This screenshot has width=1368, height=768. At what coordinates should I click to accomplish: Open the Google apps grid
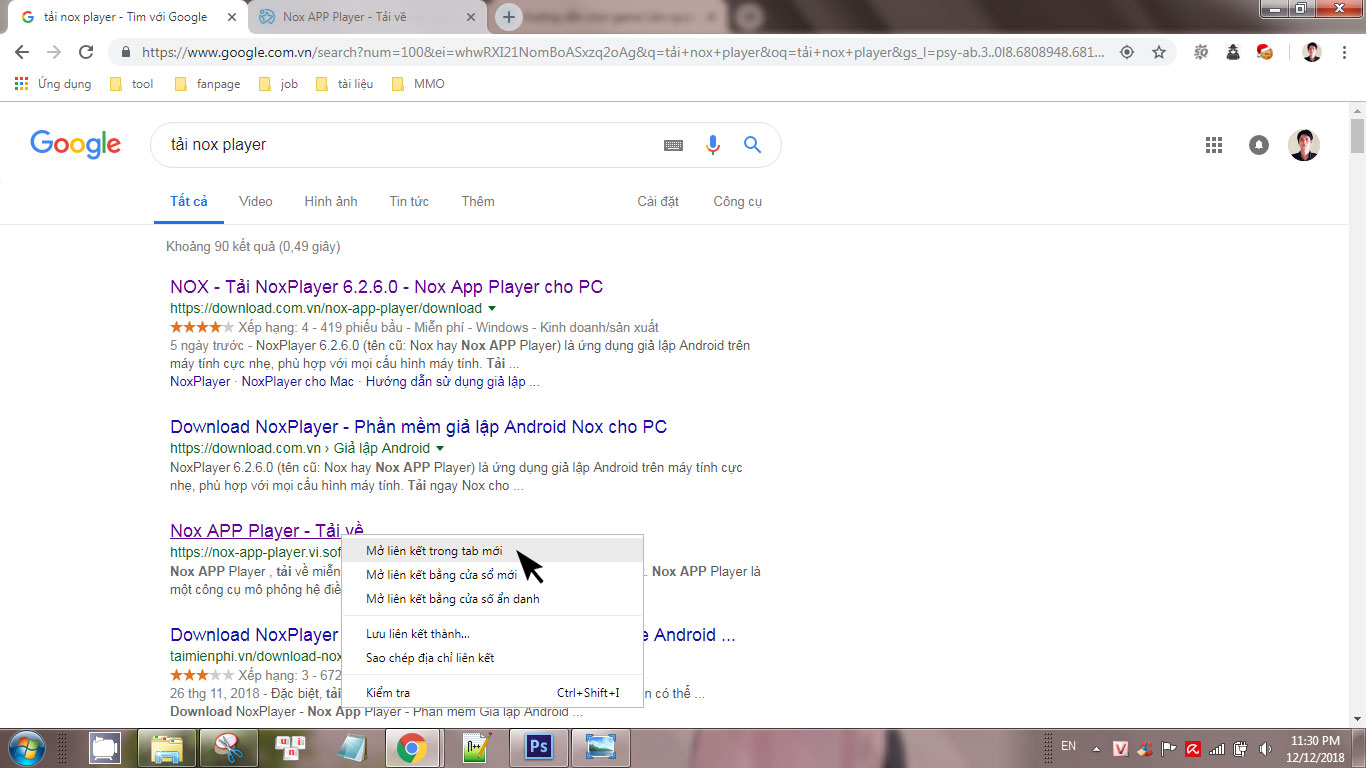point(1214,145)
